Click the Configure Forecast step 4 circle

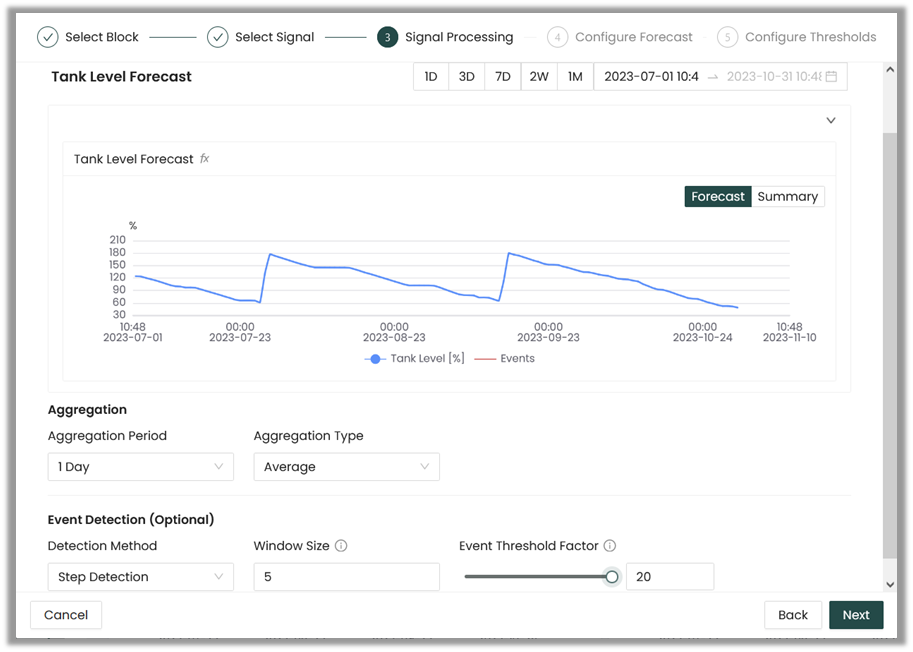pyautogui.click(x=558, y=37)
